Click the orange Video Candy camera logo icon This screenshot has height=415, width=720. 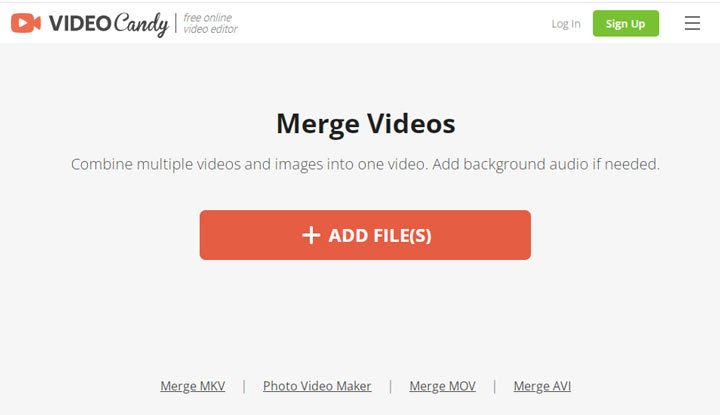(x=26, y=23)
